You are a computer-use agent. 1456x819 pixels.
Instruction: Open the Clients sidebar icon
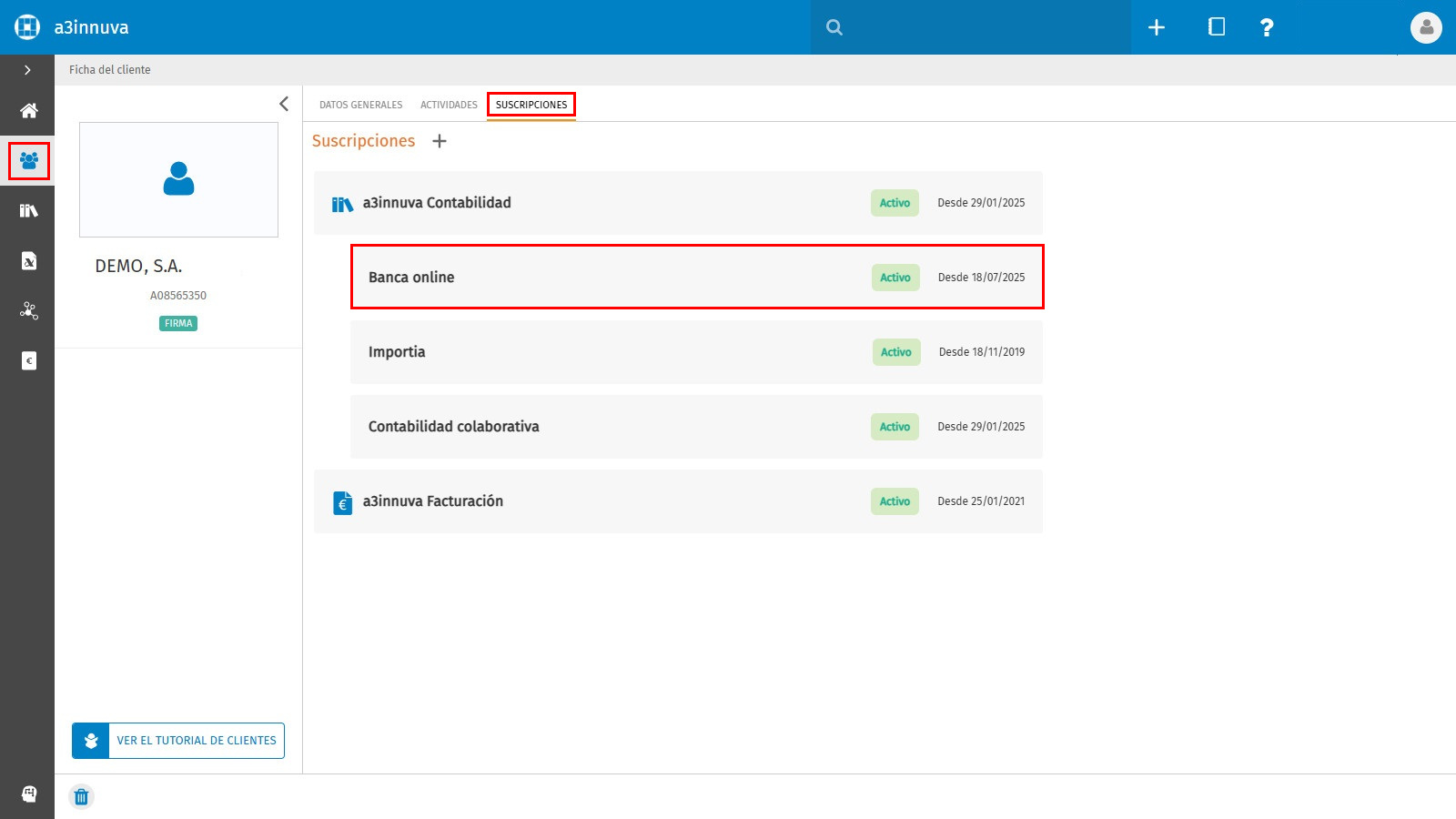29,161
